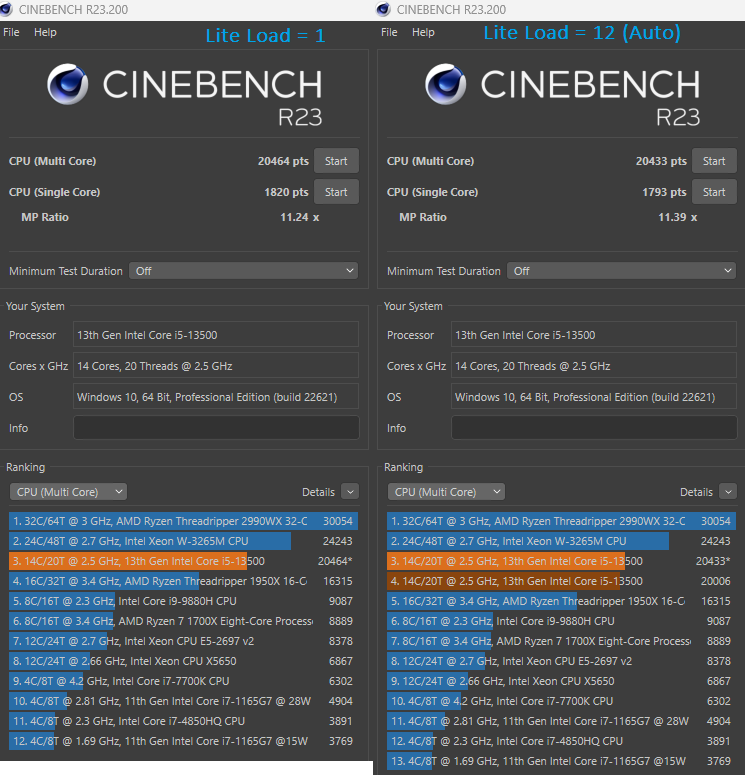
Task: Select Xeon X5650 ranking row, left window
Action: coord(183,661)
